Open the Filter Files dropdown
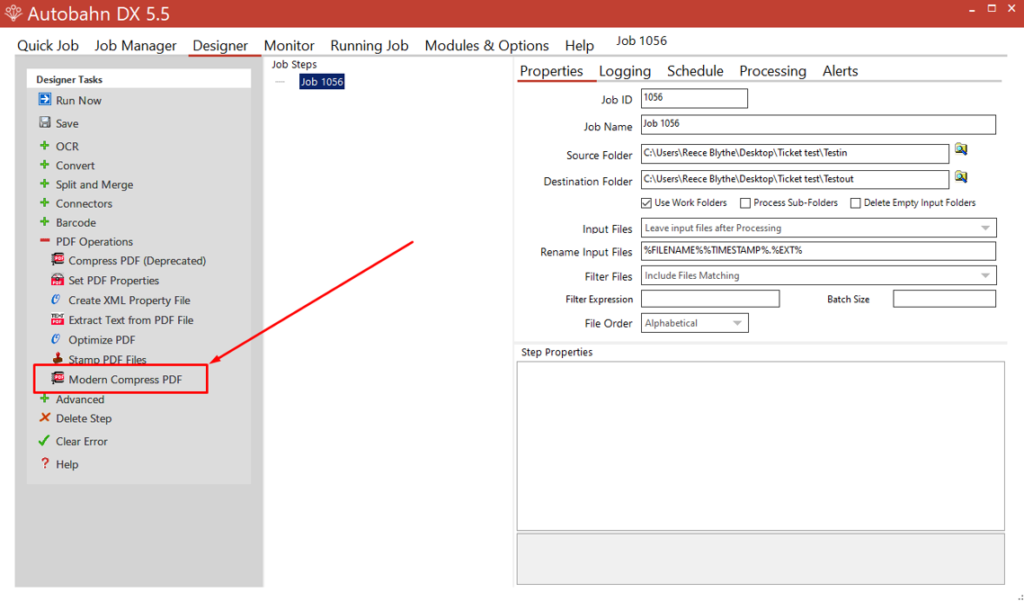 [x=985, y=276]
